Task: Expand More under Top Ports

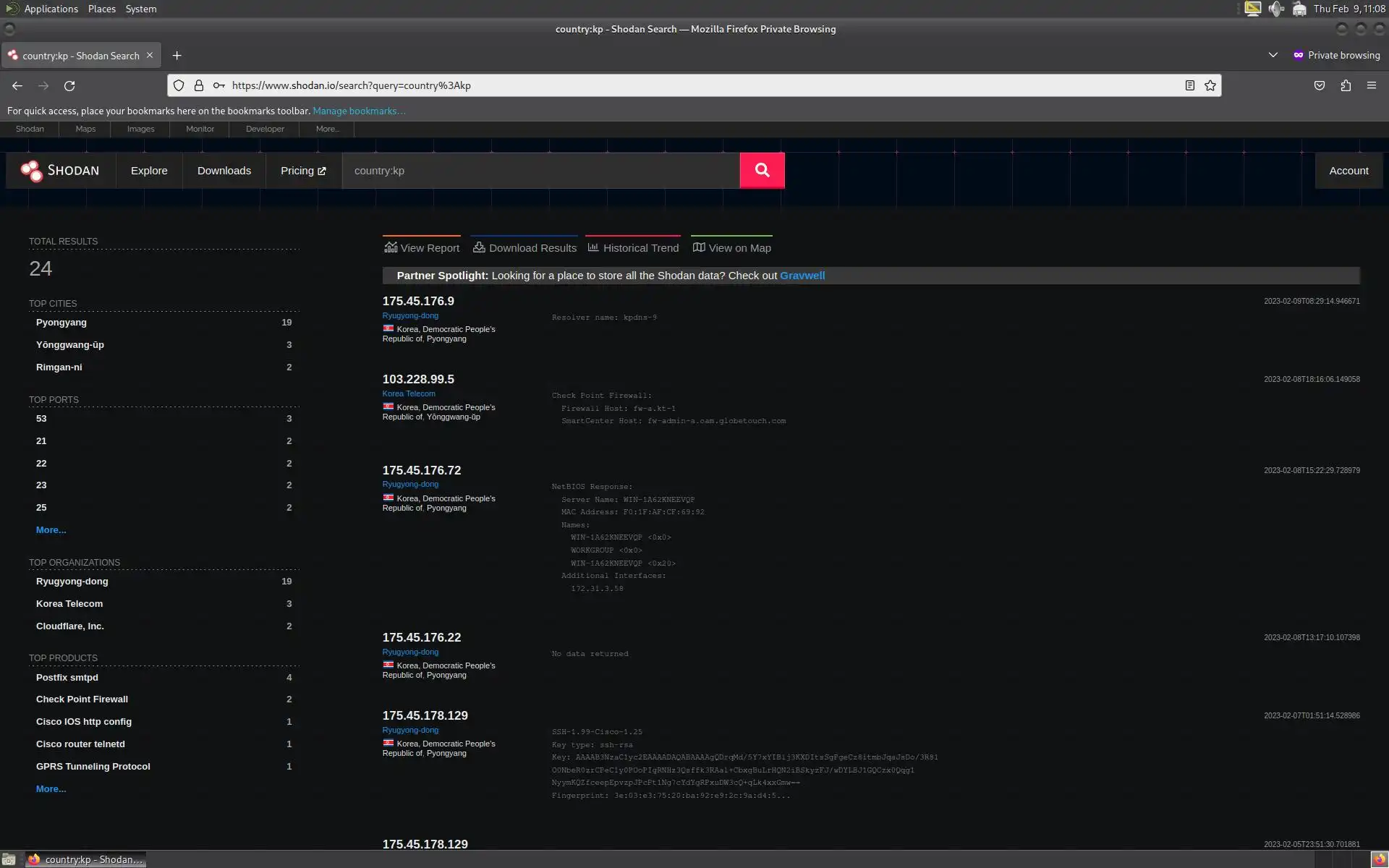Action: click(51, 530)
